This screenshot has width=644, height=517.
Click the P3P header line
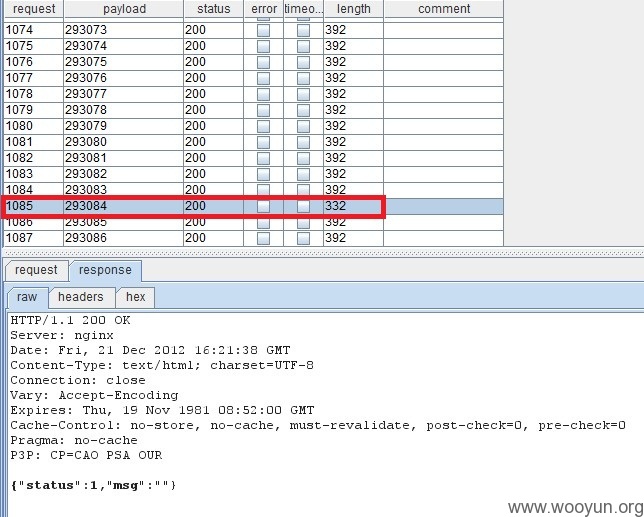tap(86, 455)
